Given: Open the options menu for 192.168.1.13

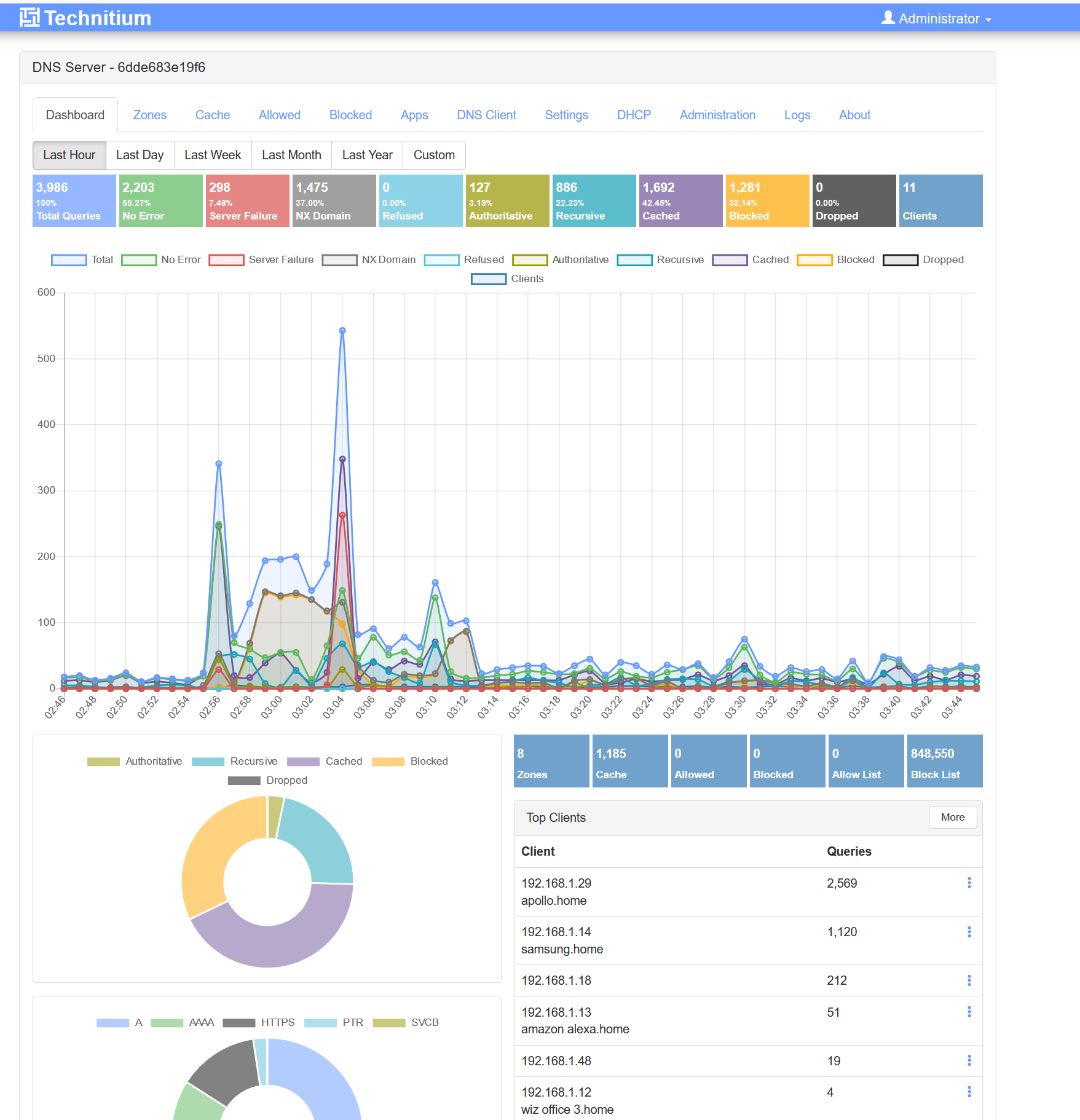Looking at the screenshot, I should (969, 1012).
